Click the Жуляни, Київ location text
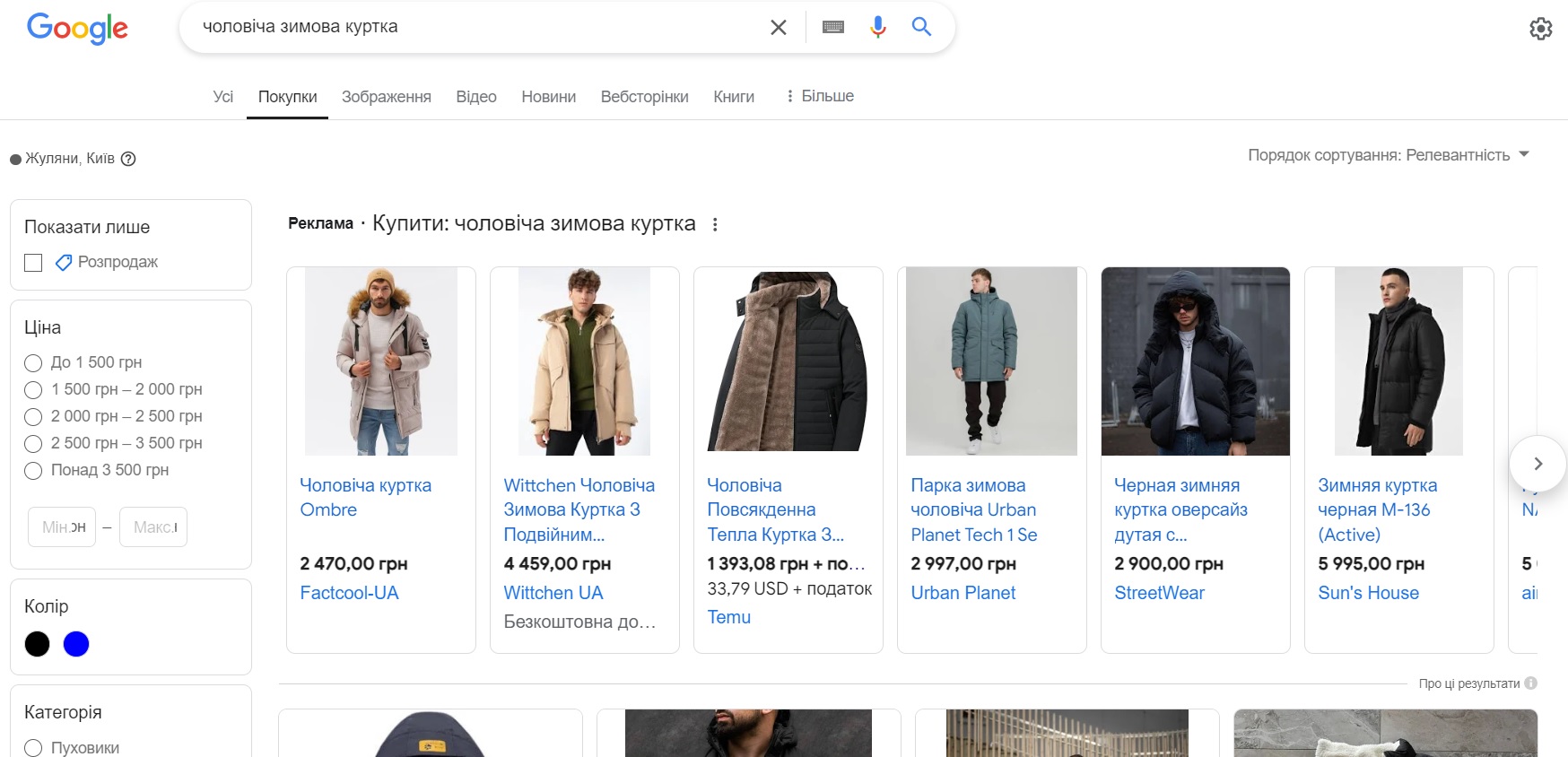 coord(70,159)
